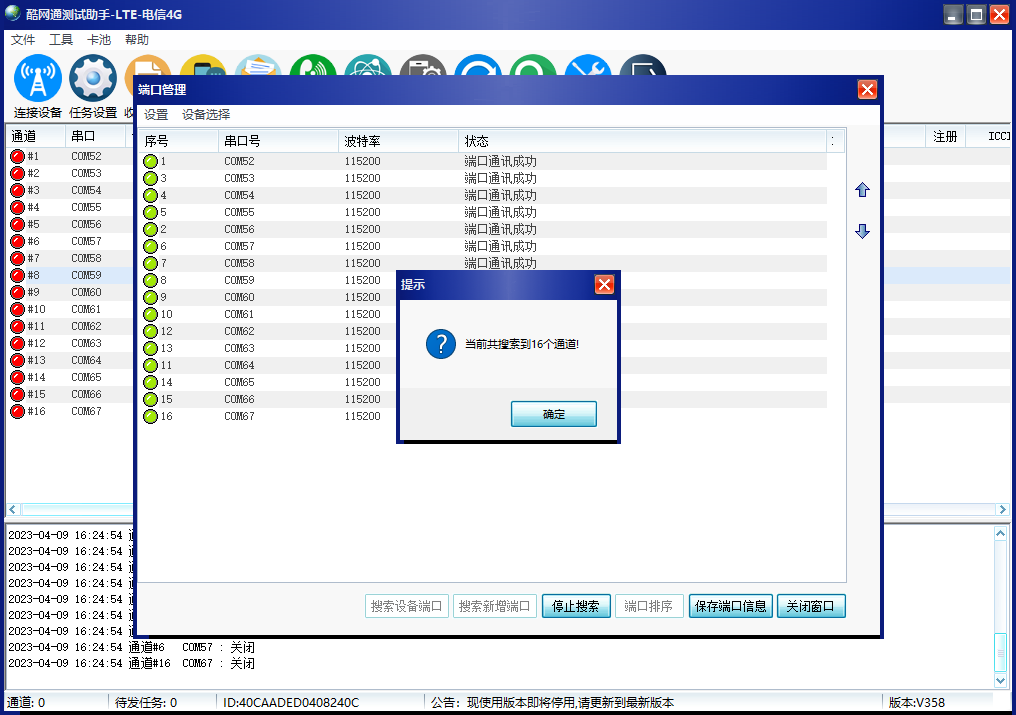Sort by 波特率 column header
This screenshot has height=715, width=1016.
point(398,141)
